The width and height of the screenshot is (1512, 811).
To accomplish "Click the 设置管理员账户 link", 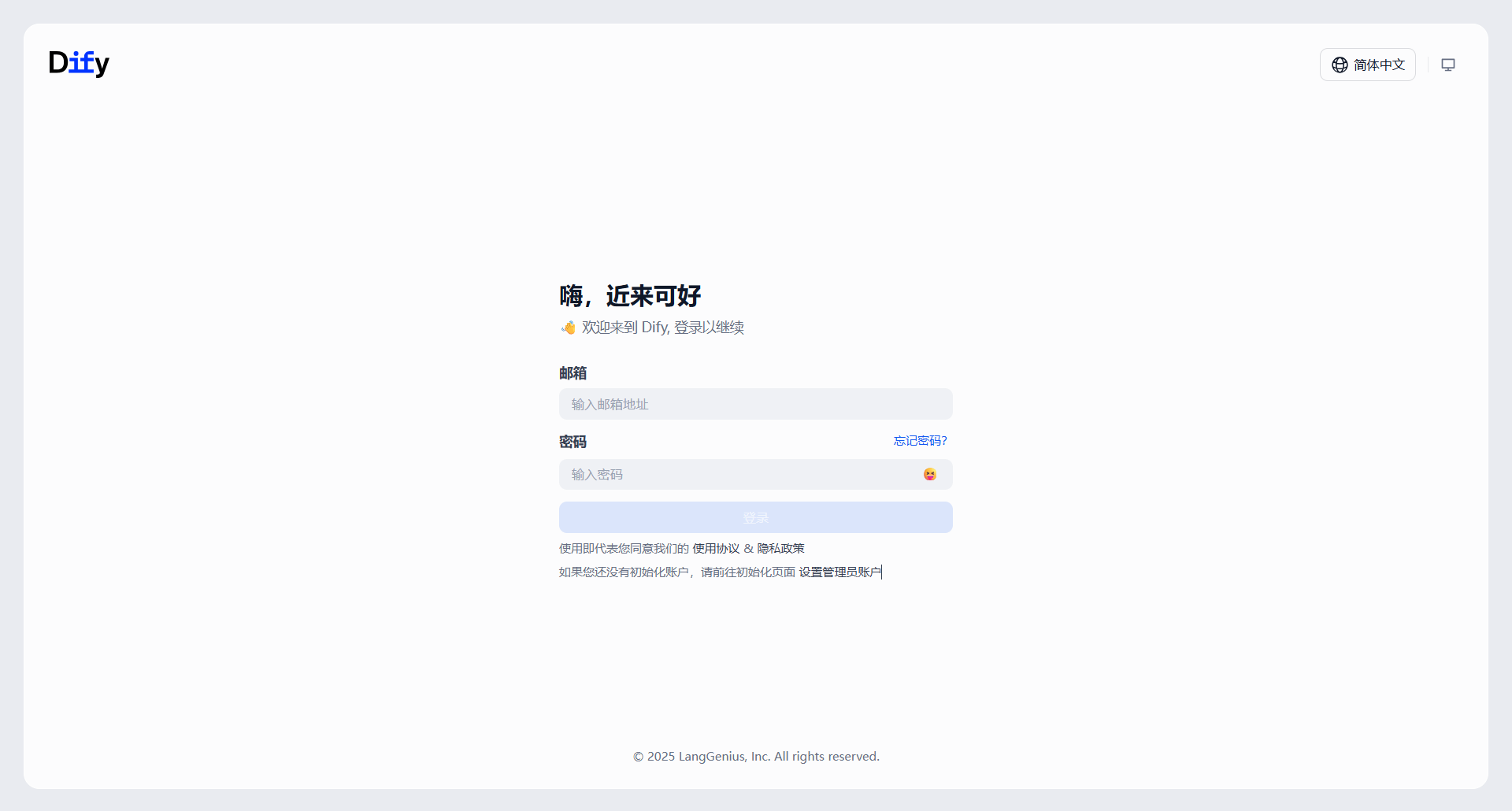I will pos(840,572).
